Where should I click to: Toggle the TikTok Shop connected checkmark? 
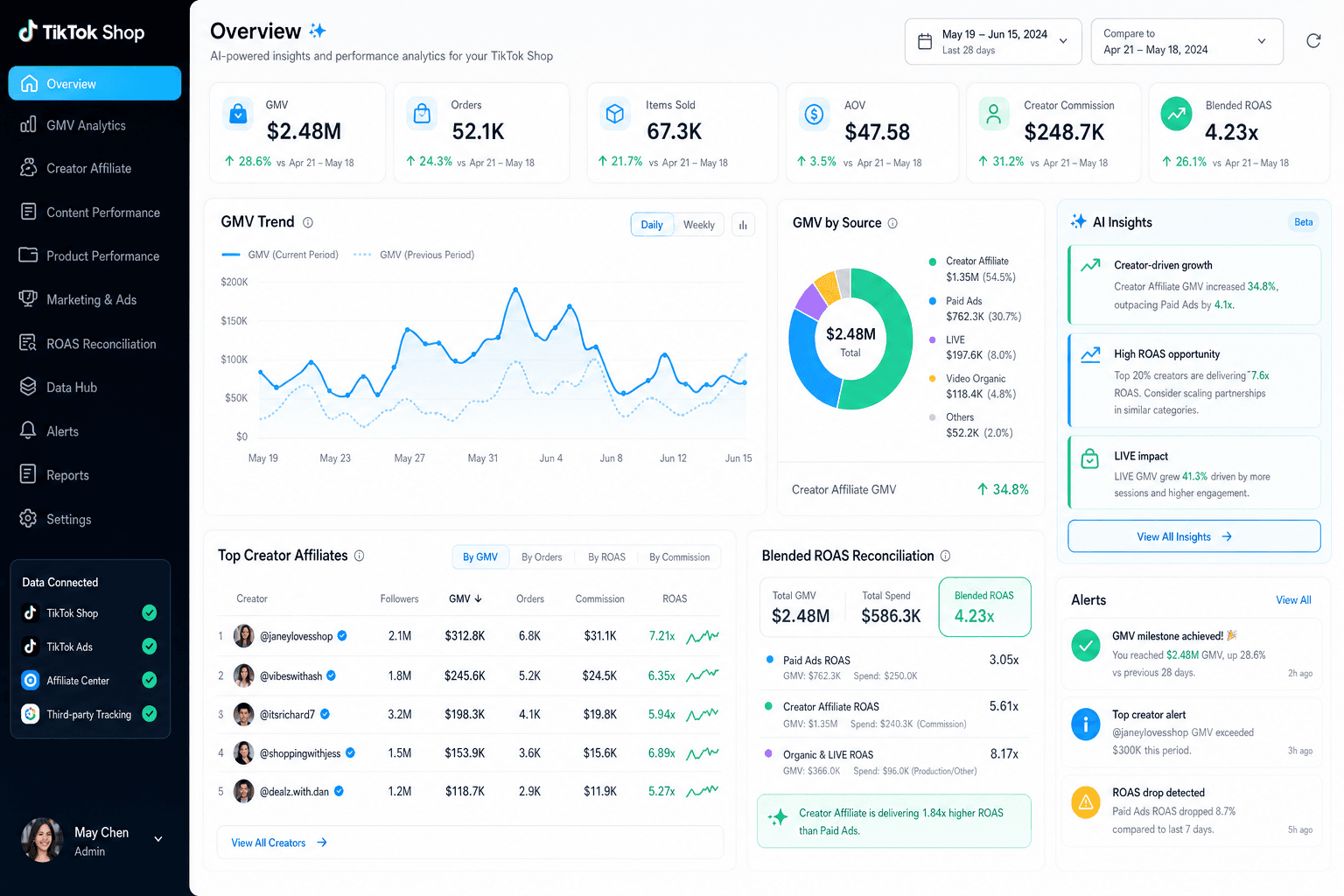[150, 612]
